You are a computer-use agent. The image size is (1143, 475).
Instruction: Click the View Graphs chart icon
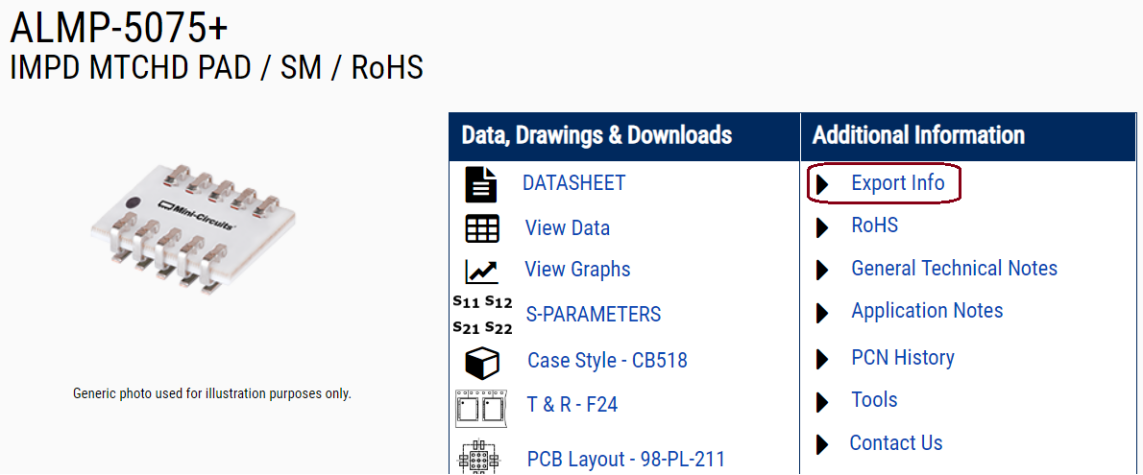(482, 272)
